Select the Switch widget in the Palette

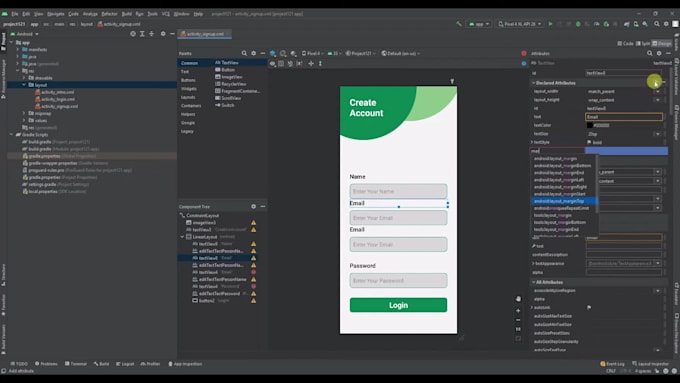pos(225,105)
